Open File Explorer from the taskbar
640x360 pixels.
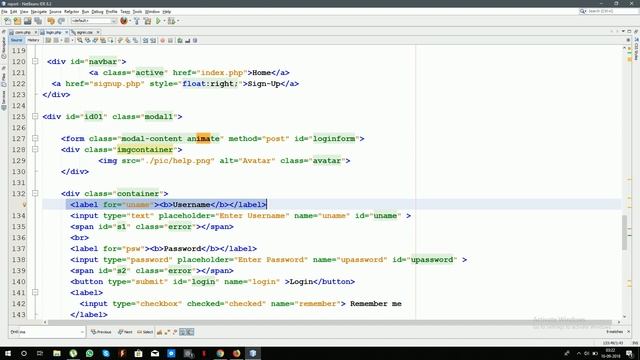pos(57,353)
